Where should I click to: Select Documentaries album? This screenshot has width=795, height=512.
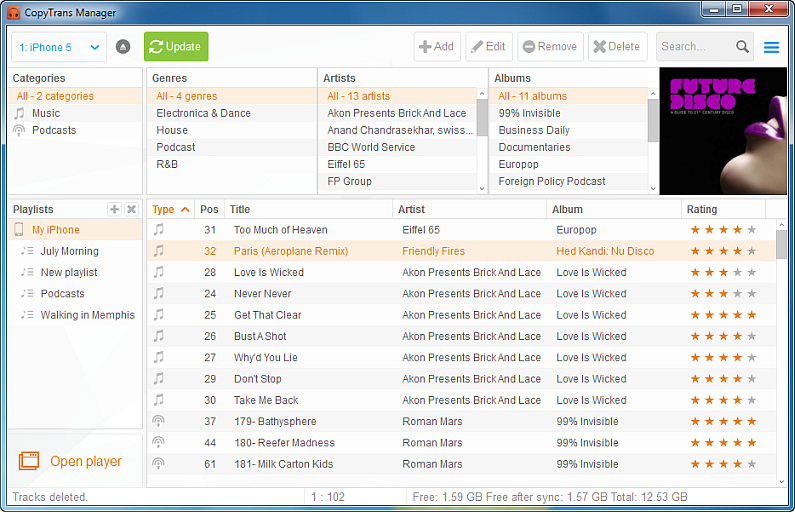pyautogui.click(x=568, y=147)
